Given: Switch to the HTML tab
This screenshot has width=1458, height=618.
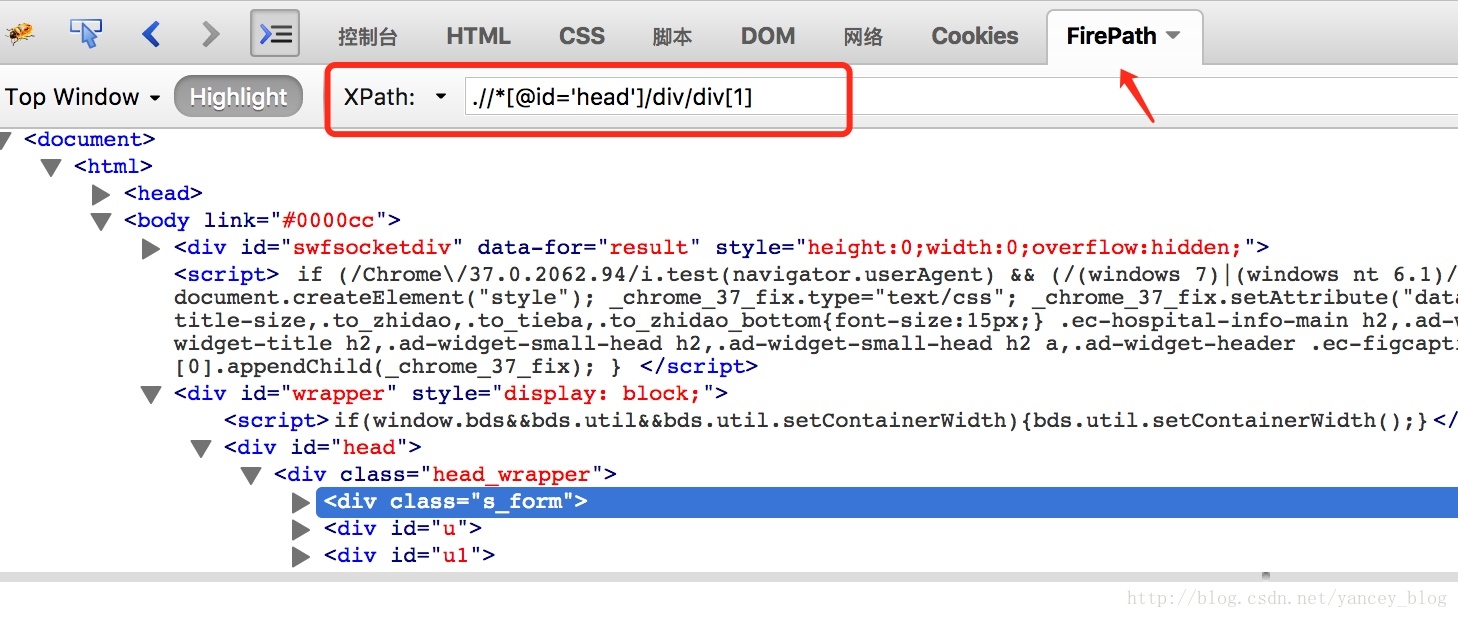Looking at the screenshot, I should [478, 36].
